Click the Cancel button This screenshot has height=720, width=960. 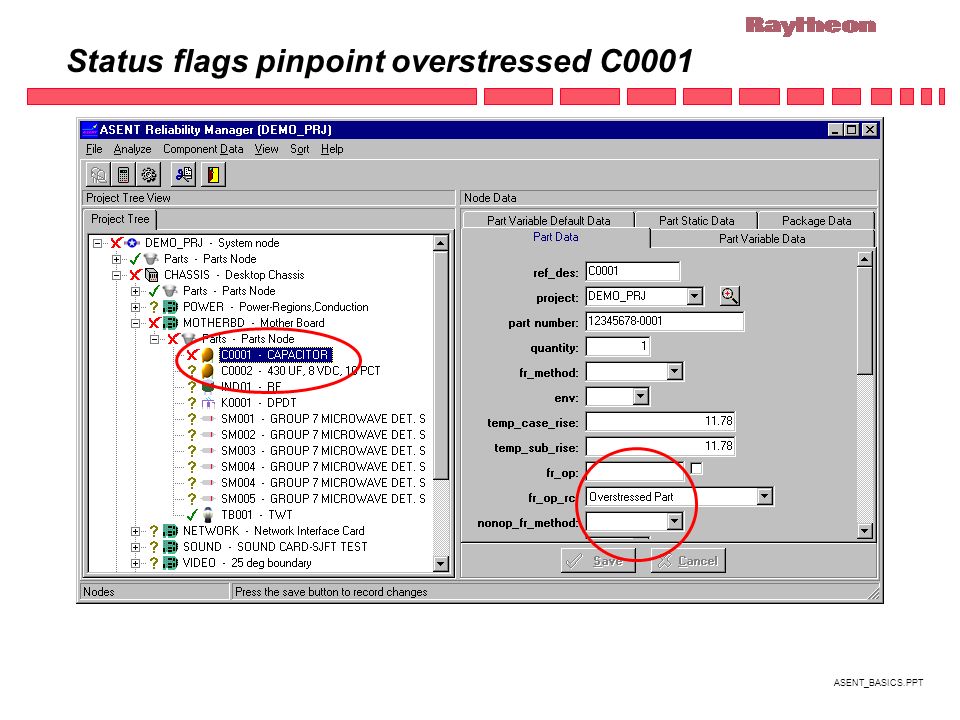(x=688, y=560)
